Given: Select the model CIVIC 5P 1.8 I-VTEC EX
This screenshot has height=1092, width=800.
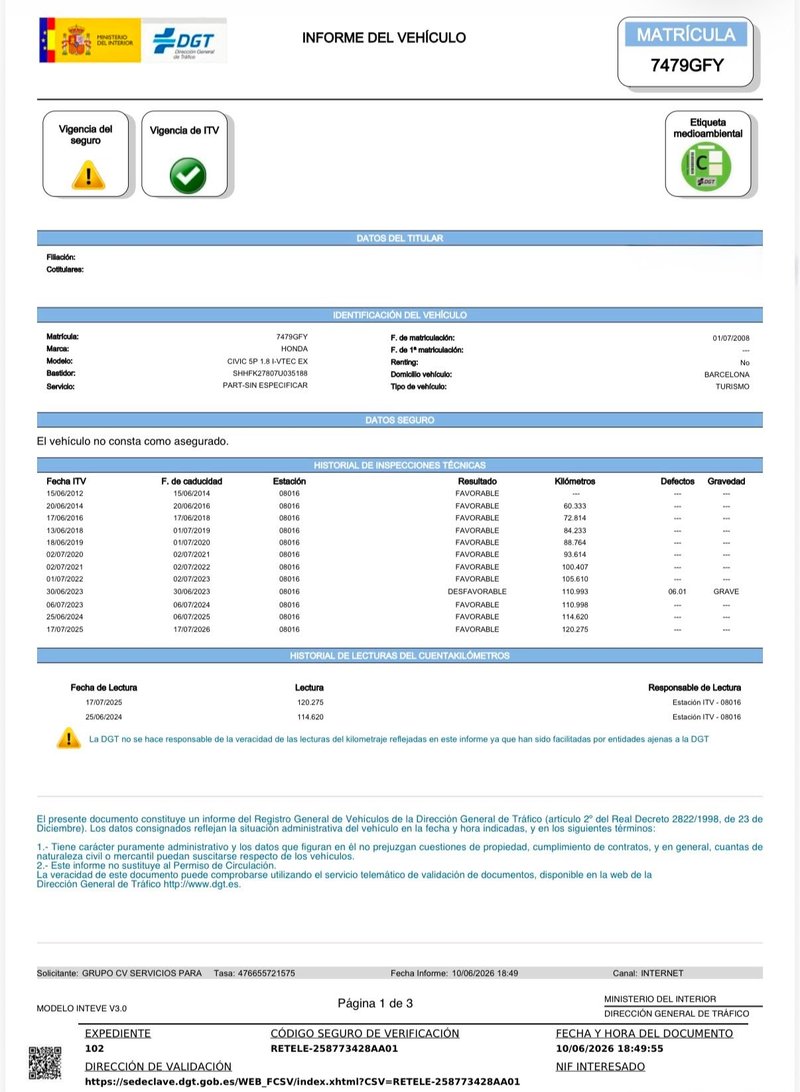Looking at the screenshot, I should [267, 361].
